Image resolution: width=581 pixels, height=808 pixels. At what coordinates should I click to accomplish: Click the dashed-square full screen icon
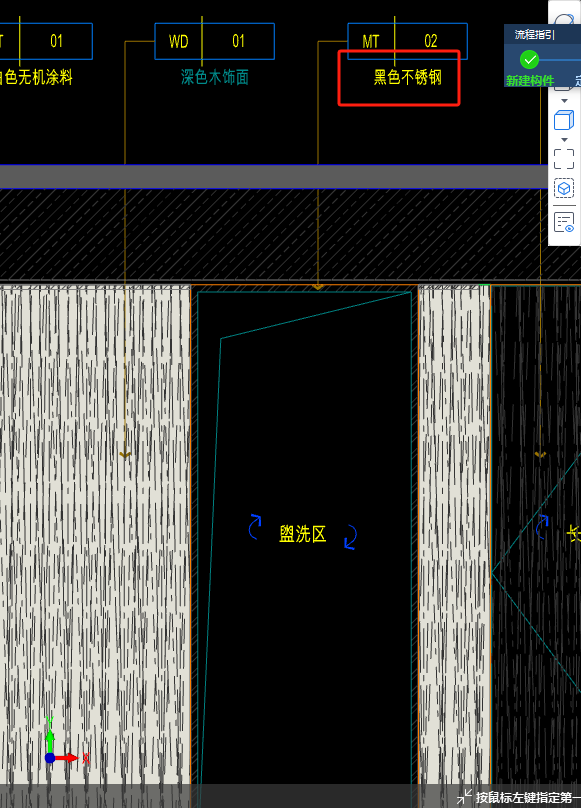click(x=563, y=159)
